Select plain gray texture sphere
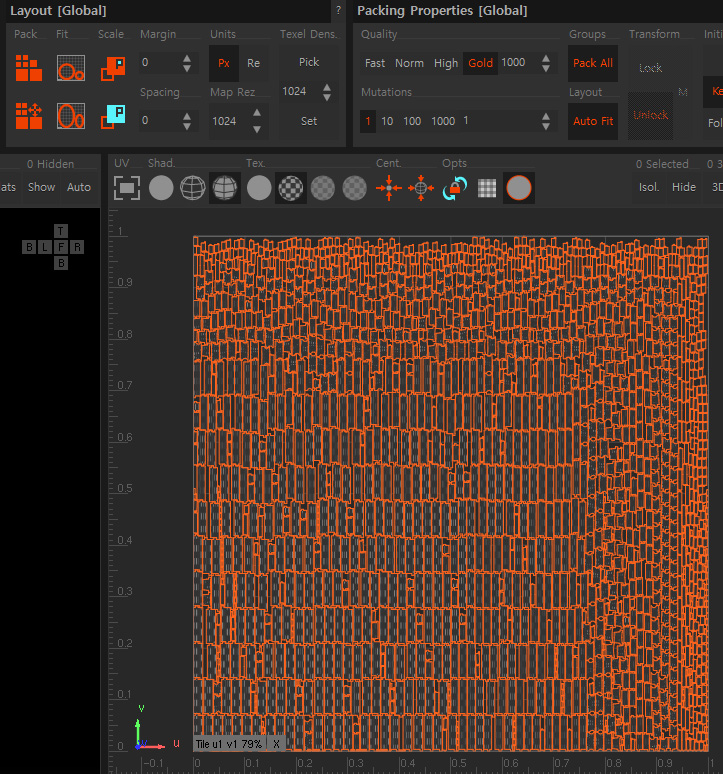The image size is (723, 774). (259, 188)
